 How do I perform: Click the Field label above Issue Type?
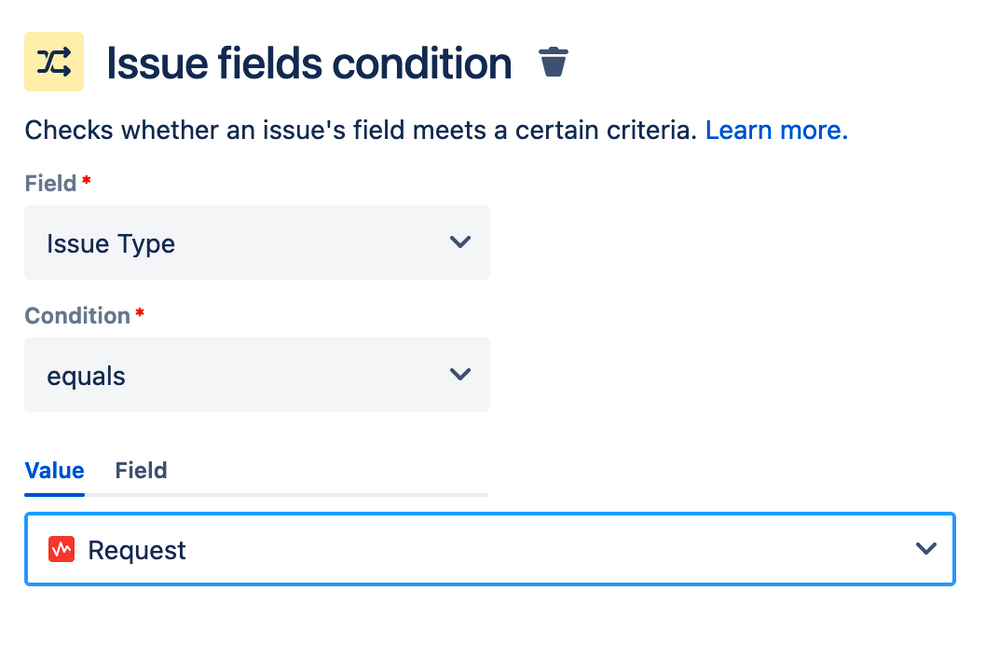tap(50, 183)
